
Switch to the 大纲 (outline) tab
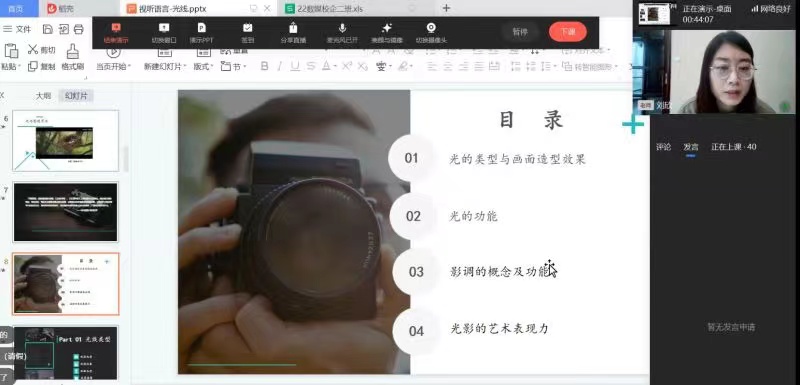click(43, 95)
